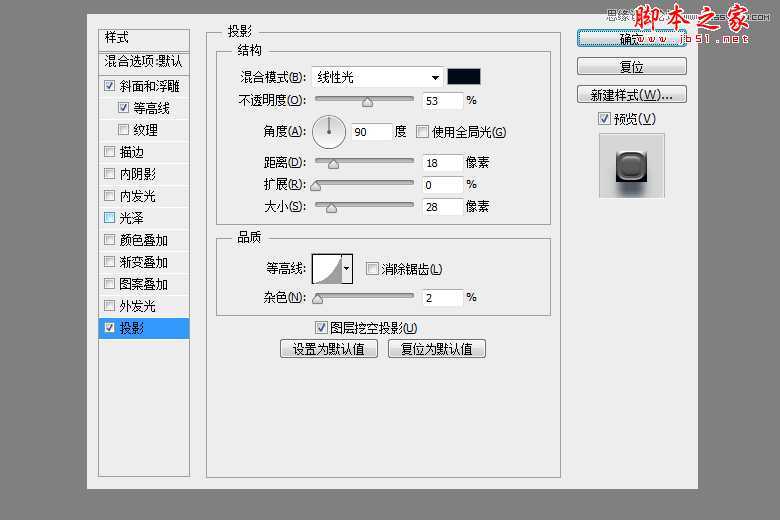Click the 复位 button
Screen dimensions: 780x520
coord(631,67)
